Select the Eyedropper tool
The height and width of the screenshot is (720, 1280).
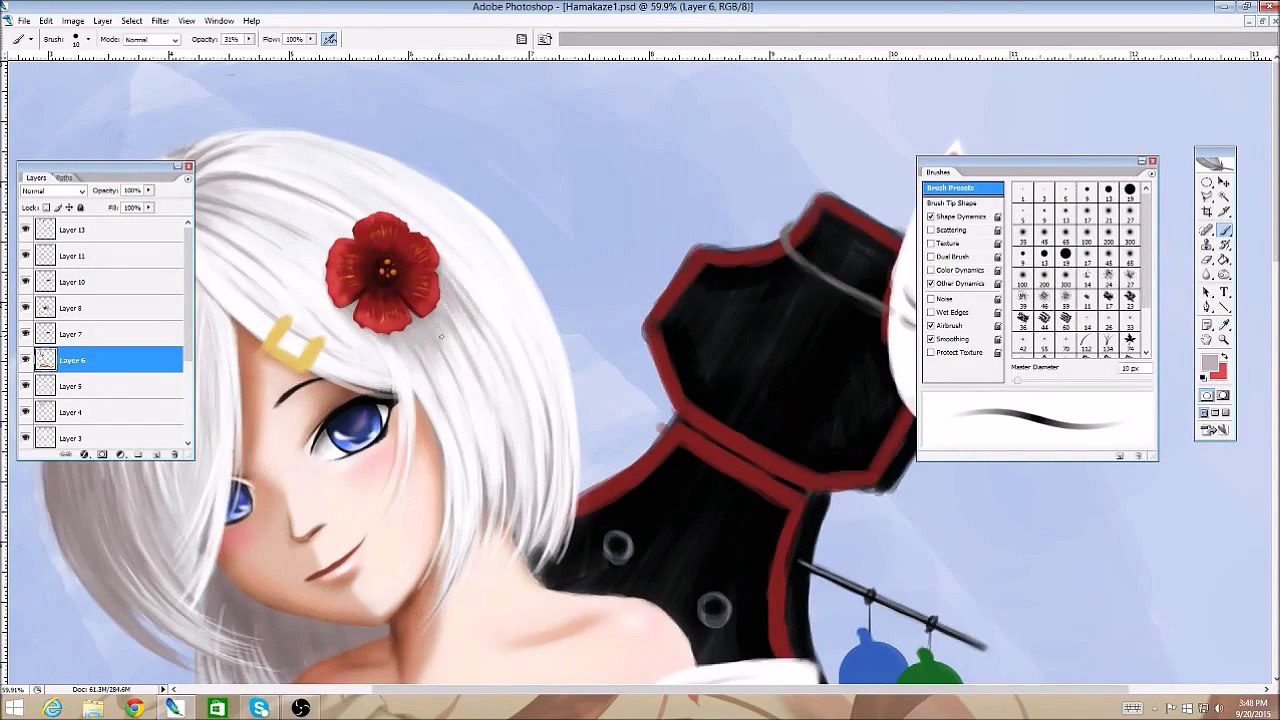click(x=1224, y=323)
